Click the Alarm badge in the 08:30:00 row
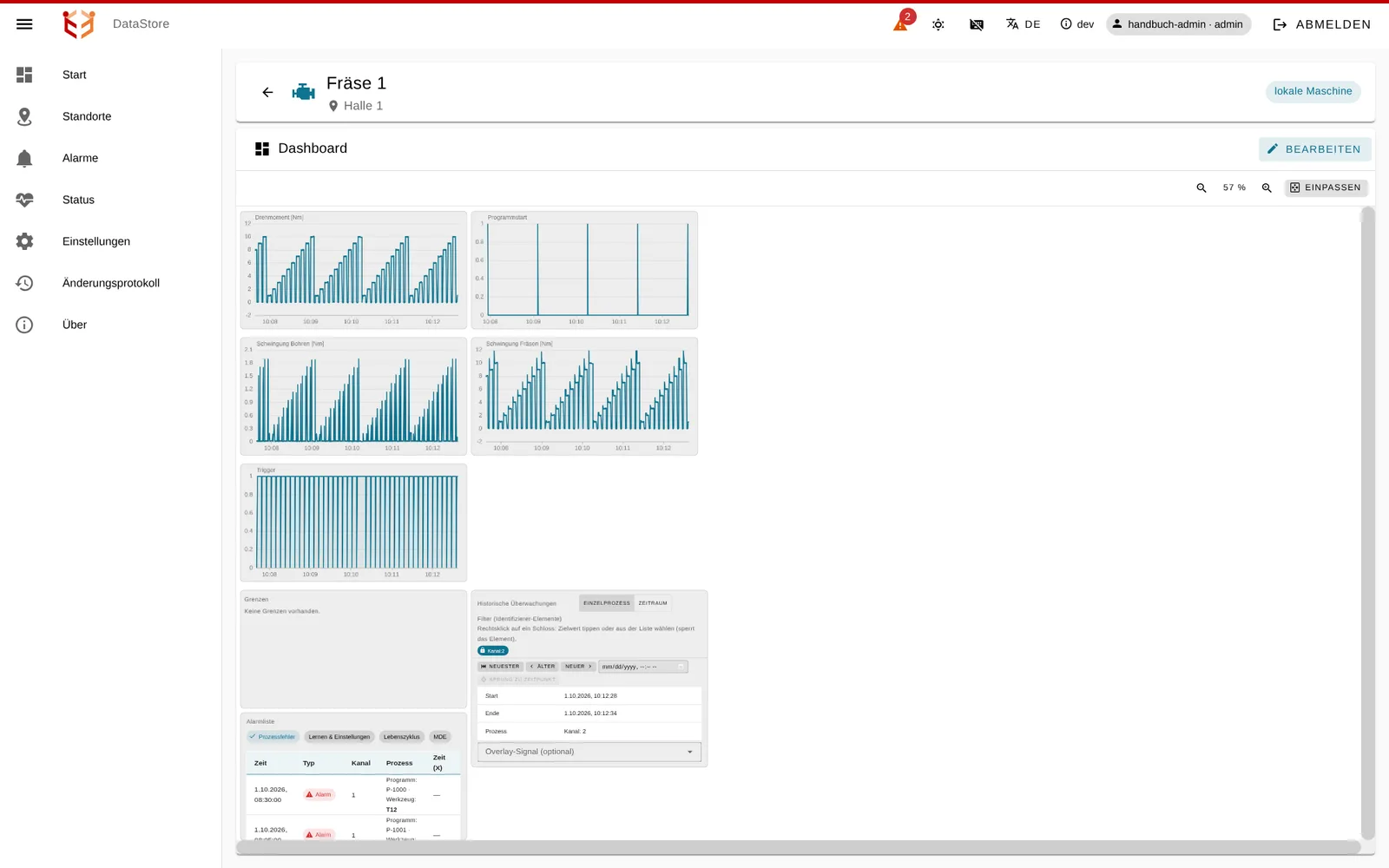Viewport: 1389px width, 868px height. click(319, 795)
